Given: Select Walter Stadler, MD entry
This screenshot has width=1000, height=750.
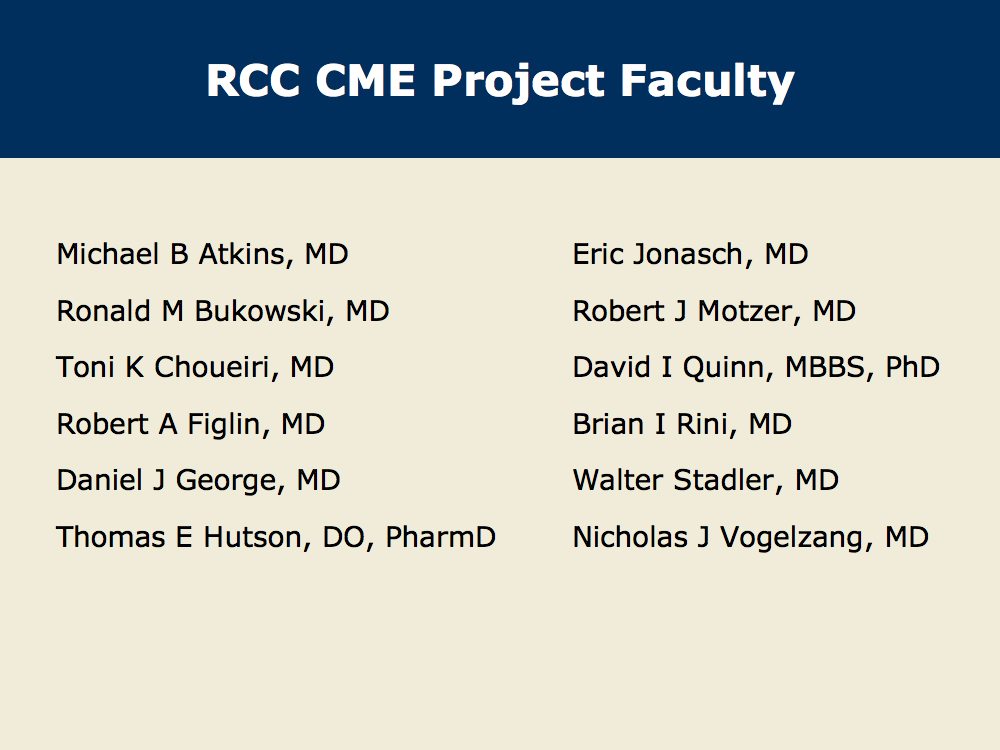Looking at the screenshot, I should coord(705,480).
